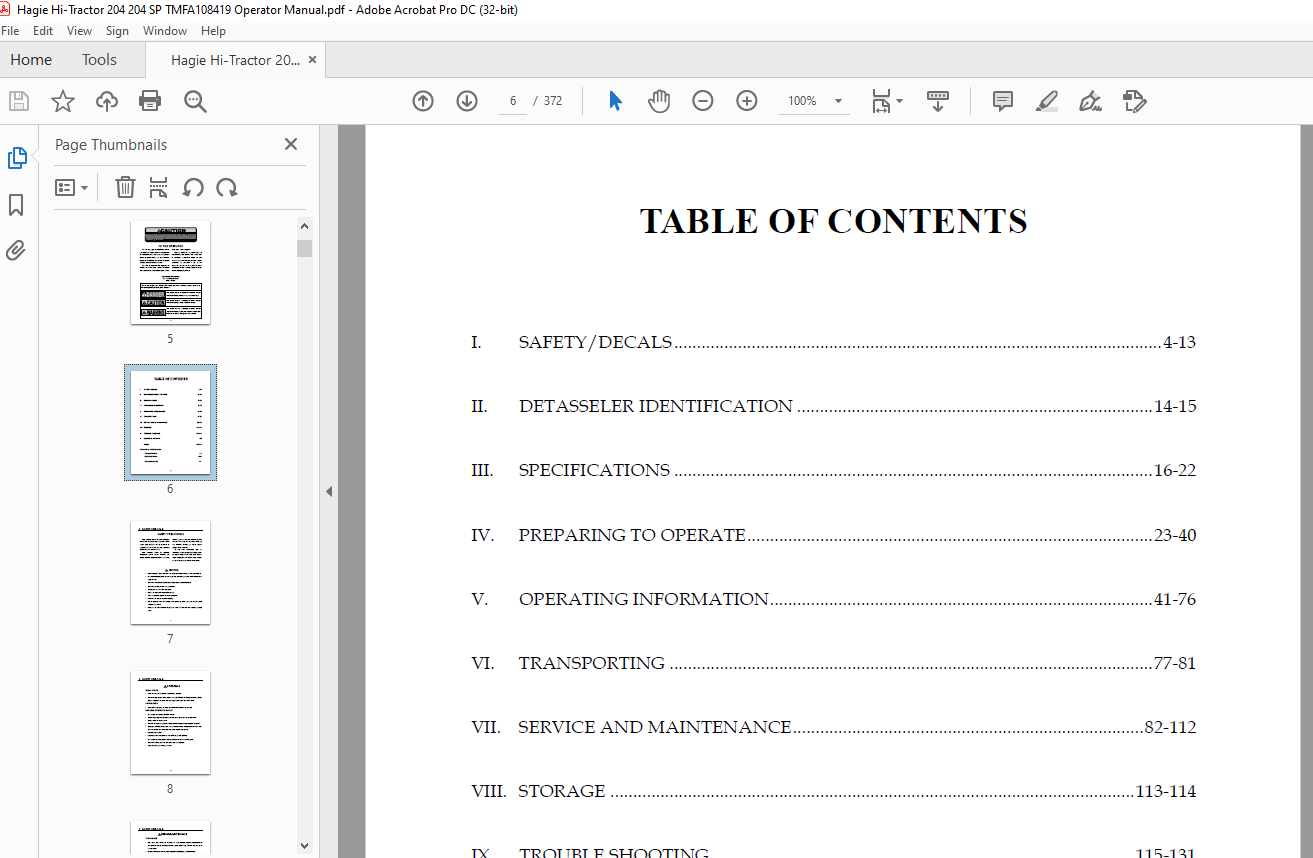
Task: Open the Sign menu
Action: click(117, 31)
